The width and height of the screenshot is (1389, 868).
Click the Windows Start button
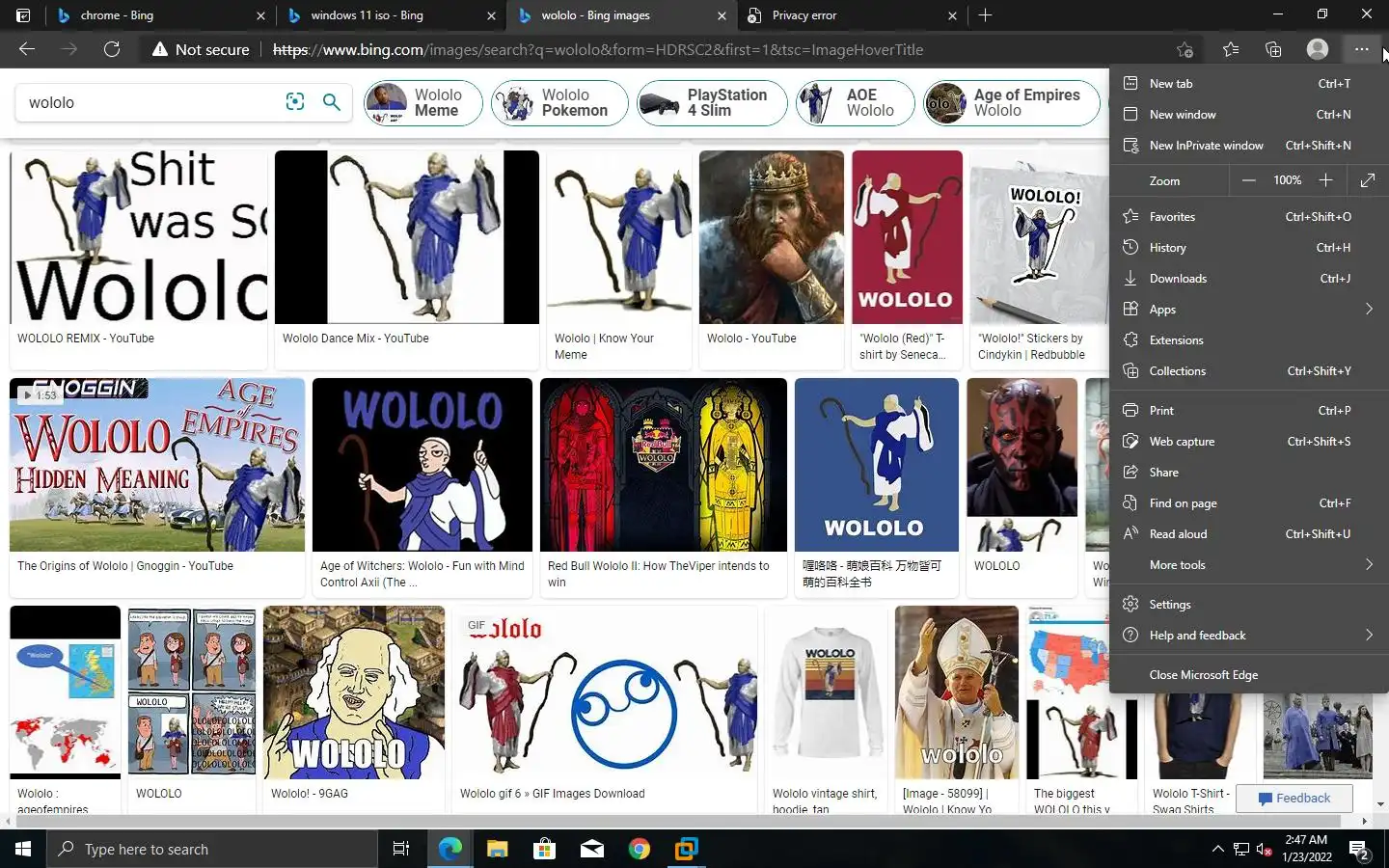coord(23,849)
